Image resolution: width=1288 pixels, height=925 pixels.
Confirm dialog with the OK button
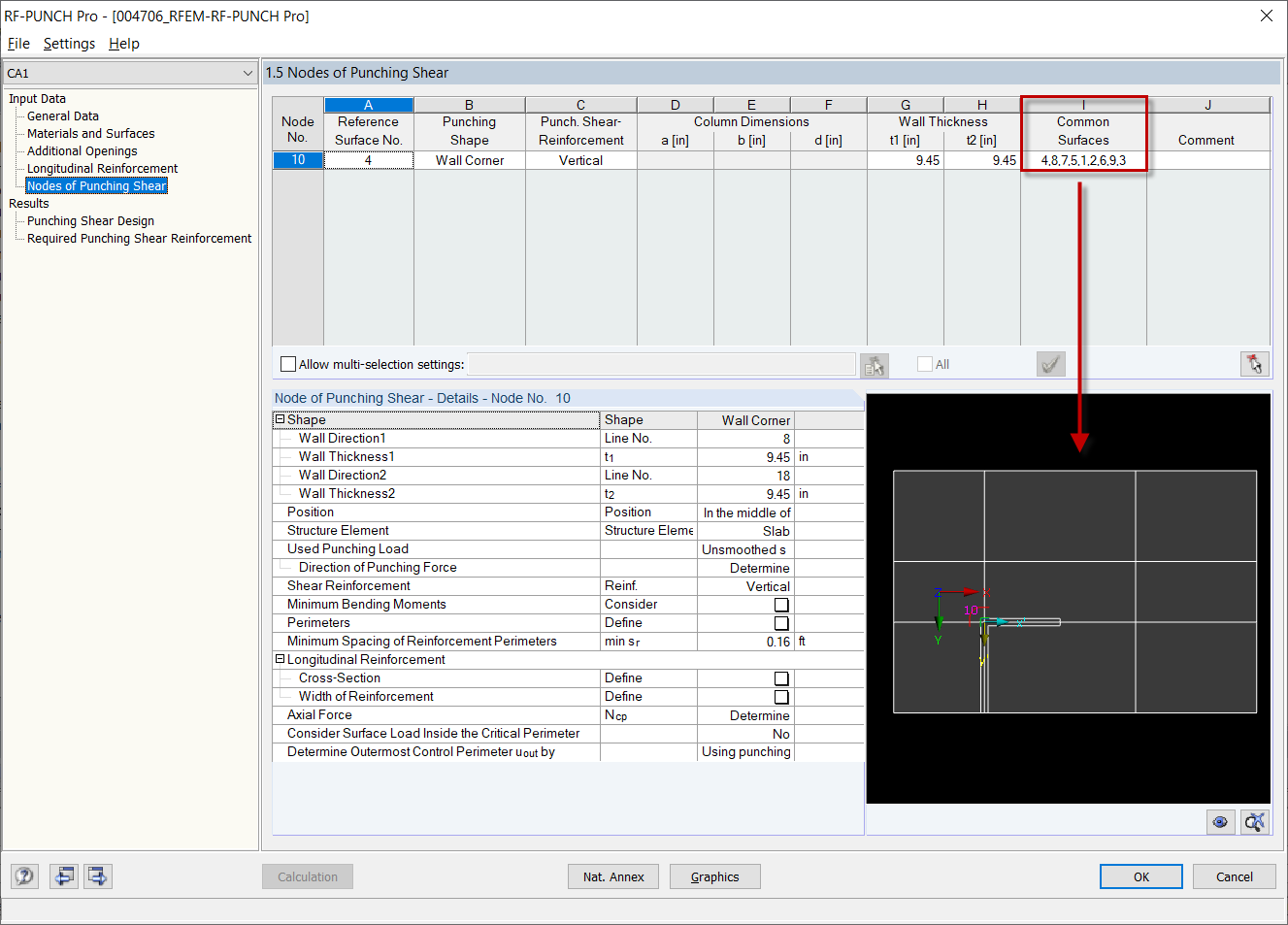click(1140, 875)
